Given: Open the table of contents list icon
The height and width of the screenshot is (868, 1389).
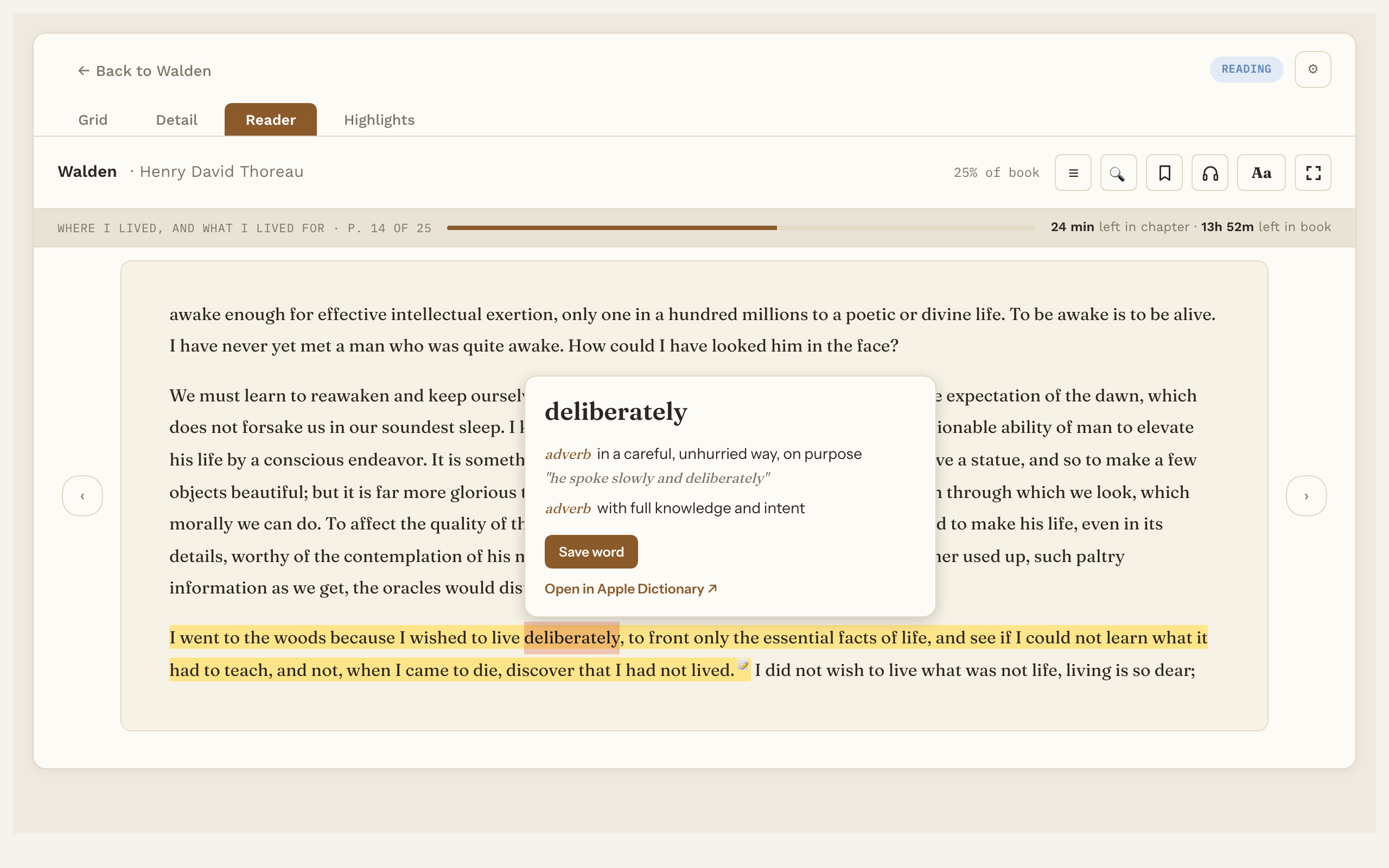Looking at the screenshot, I should point(1073,173).
